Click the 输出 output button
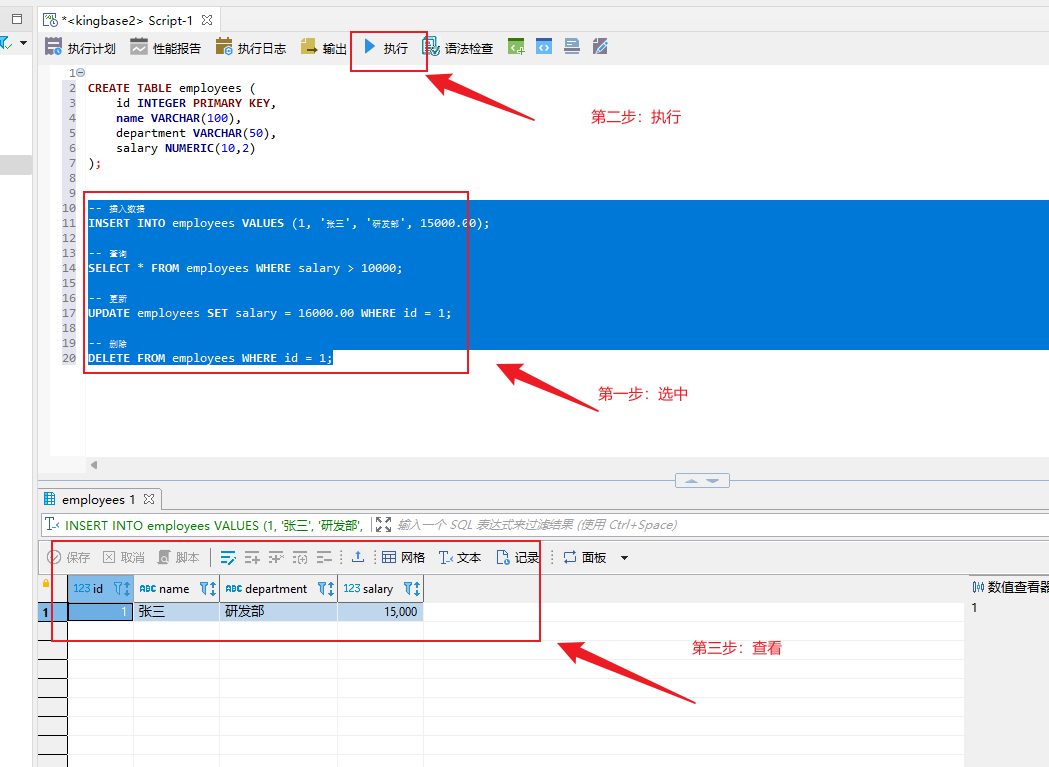 pyautogui.click(x=324, y=48)
